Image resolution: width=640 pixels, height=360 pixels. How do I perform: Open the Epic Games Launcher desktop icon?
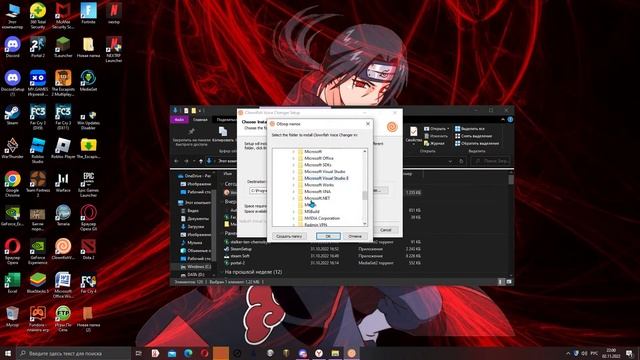point(88,184)
